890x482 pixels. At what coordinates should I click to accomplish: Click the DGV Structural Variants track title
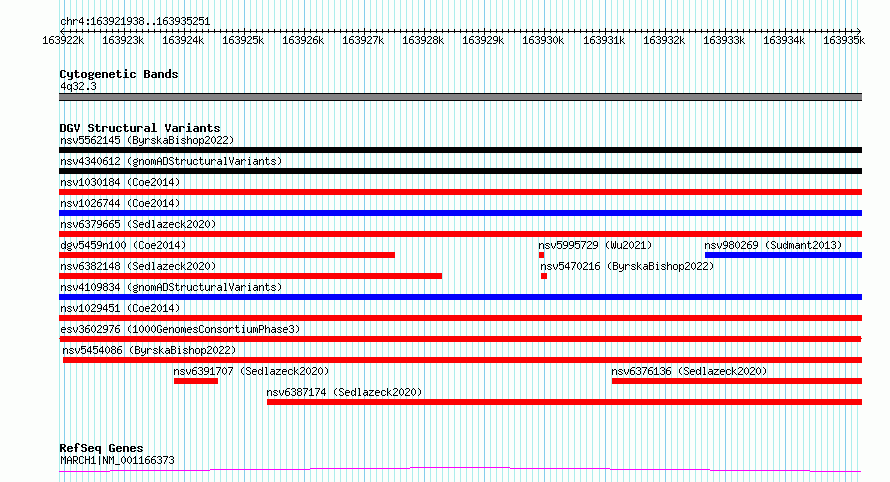click(140, 128)
